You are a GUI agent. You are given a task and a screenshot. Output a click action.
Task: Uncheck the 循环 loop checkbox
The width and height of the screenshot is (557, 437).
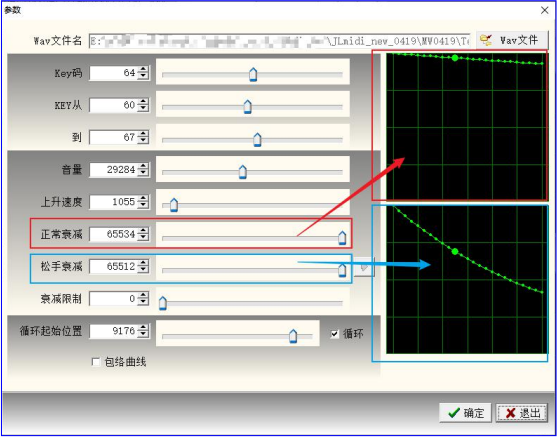click(x=335, y=334)
